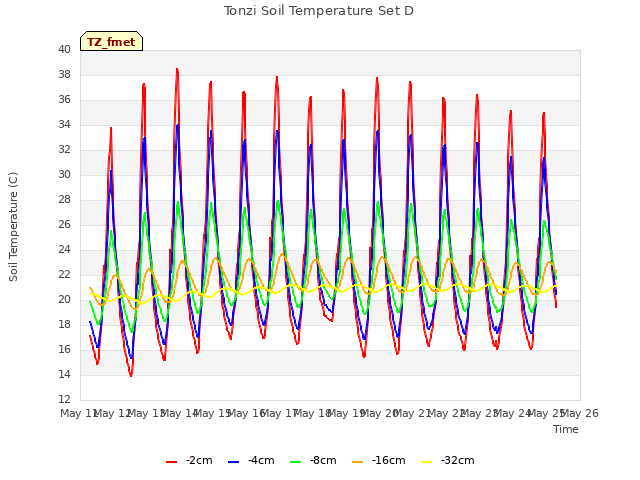Image resolution: width=640 pixels, height=480 pixels.
Task: Click the 18 y-axis tick label
Action: (64, 324)
